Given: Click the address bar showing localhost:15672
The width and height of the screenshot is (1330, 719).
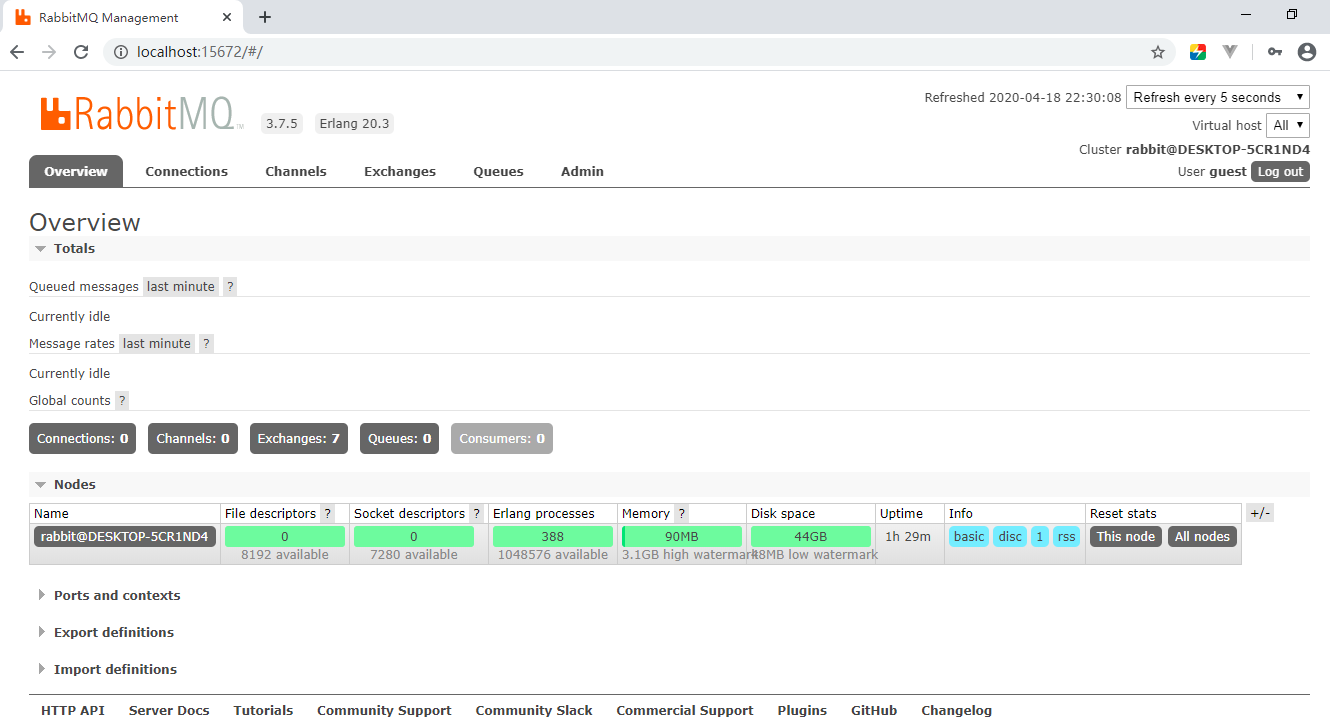Looking at the screenshot, I should point(640,52).
